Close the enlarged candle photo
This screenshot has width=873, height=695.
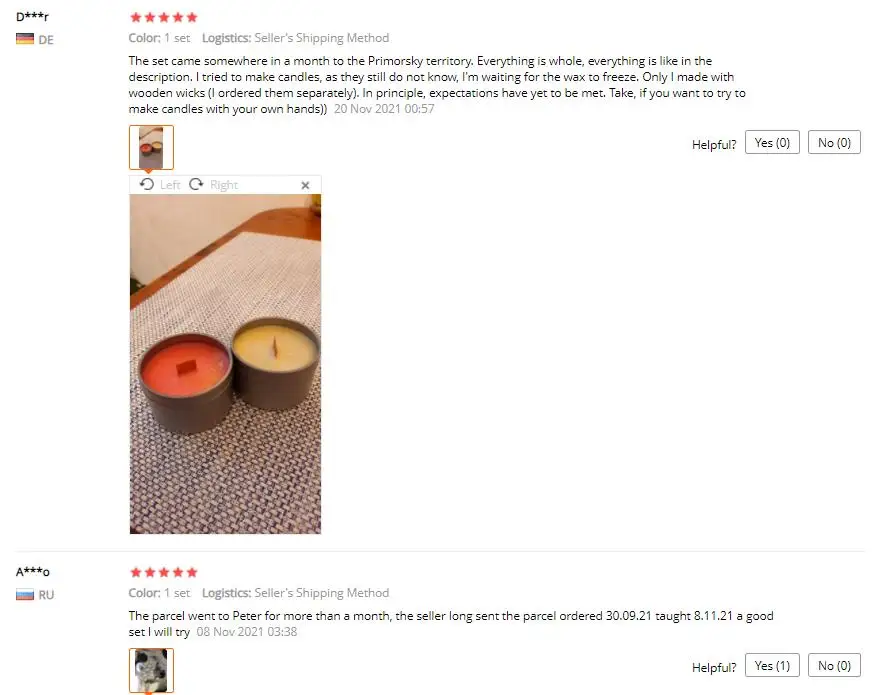click(x=305, y=185)
